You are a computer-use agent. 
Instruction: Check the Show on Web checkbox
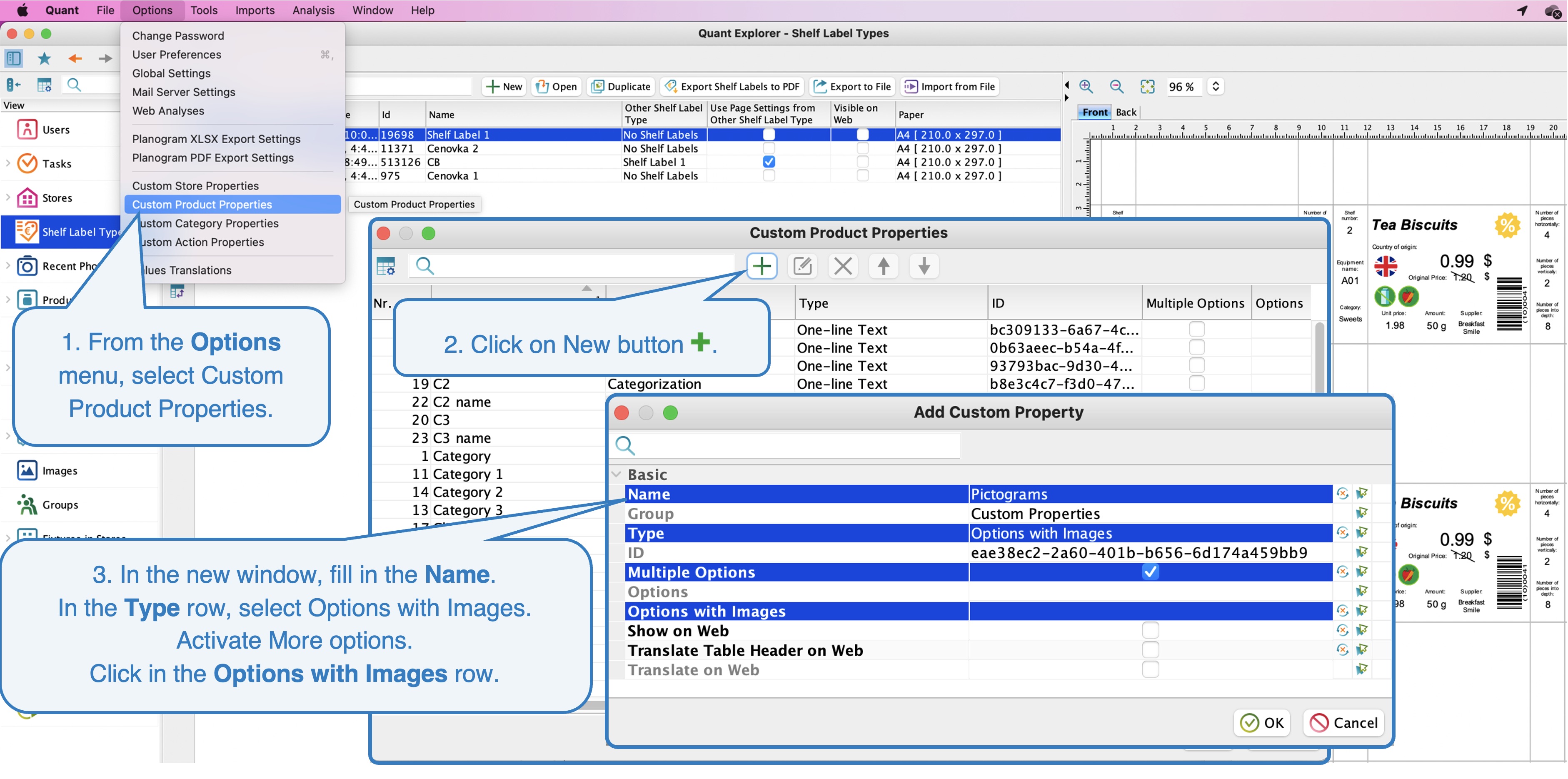pos(1150,631)
